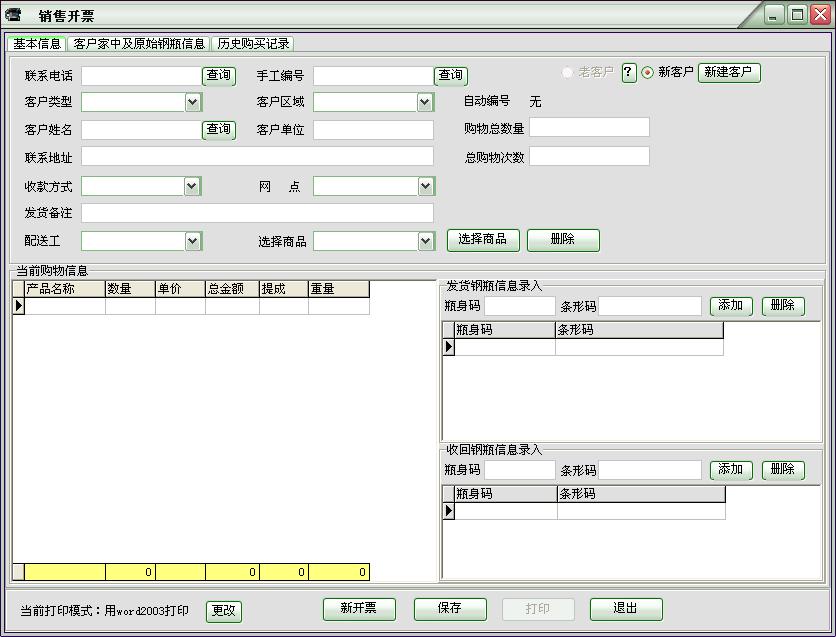This screenshot has height=637, width=836.
Task: Click the 联系地址 input field
Action: pos(257,156)
